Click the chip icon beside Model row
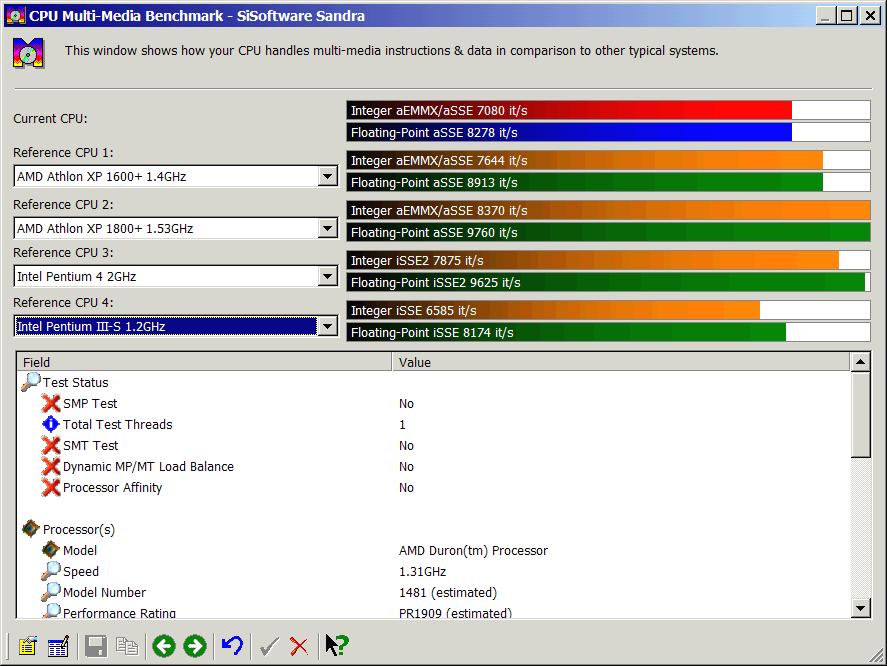Image resolution: width=887 pixels, height=666 pixels. 51,549
